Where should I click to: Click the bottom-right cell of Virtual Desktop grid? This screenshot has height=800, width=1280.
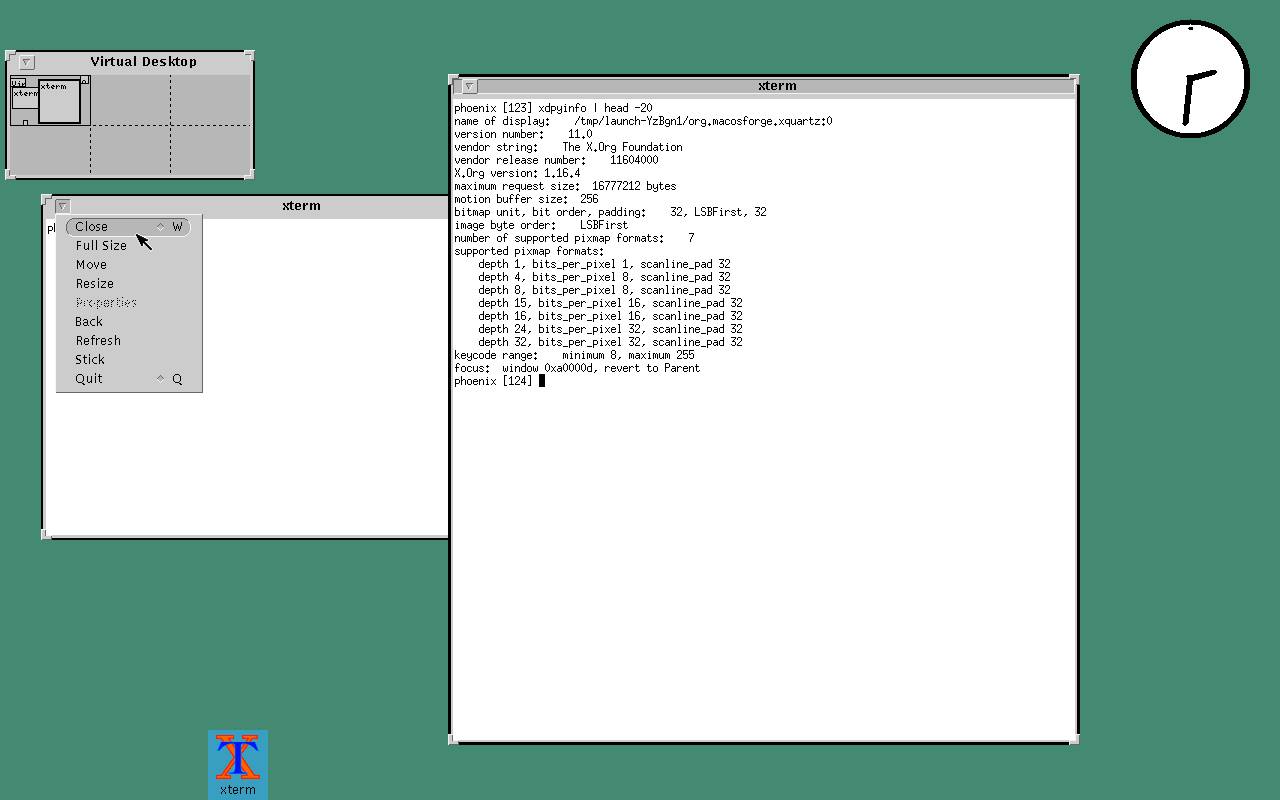coord(211,150)
